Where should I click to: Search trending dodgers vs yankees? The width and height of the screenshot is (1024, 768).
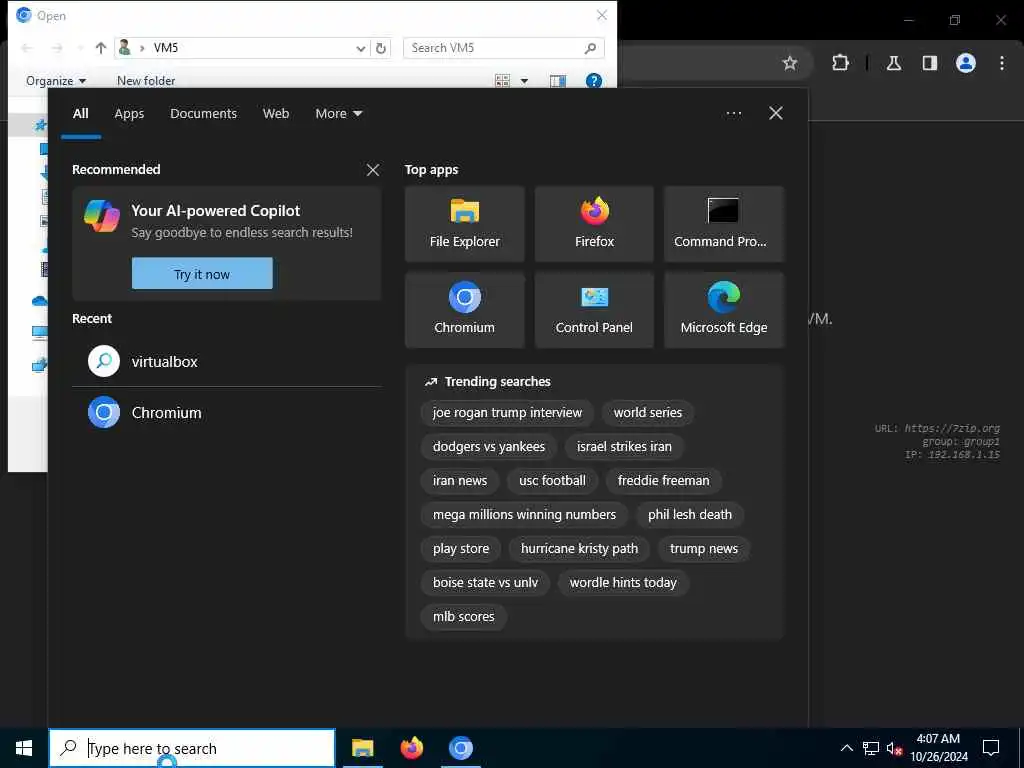(x=488, y=447)
